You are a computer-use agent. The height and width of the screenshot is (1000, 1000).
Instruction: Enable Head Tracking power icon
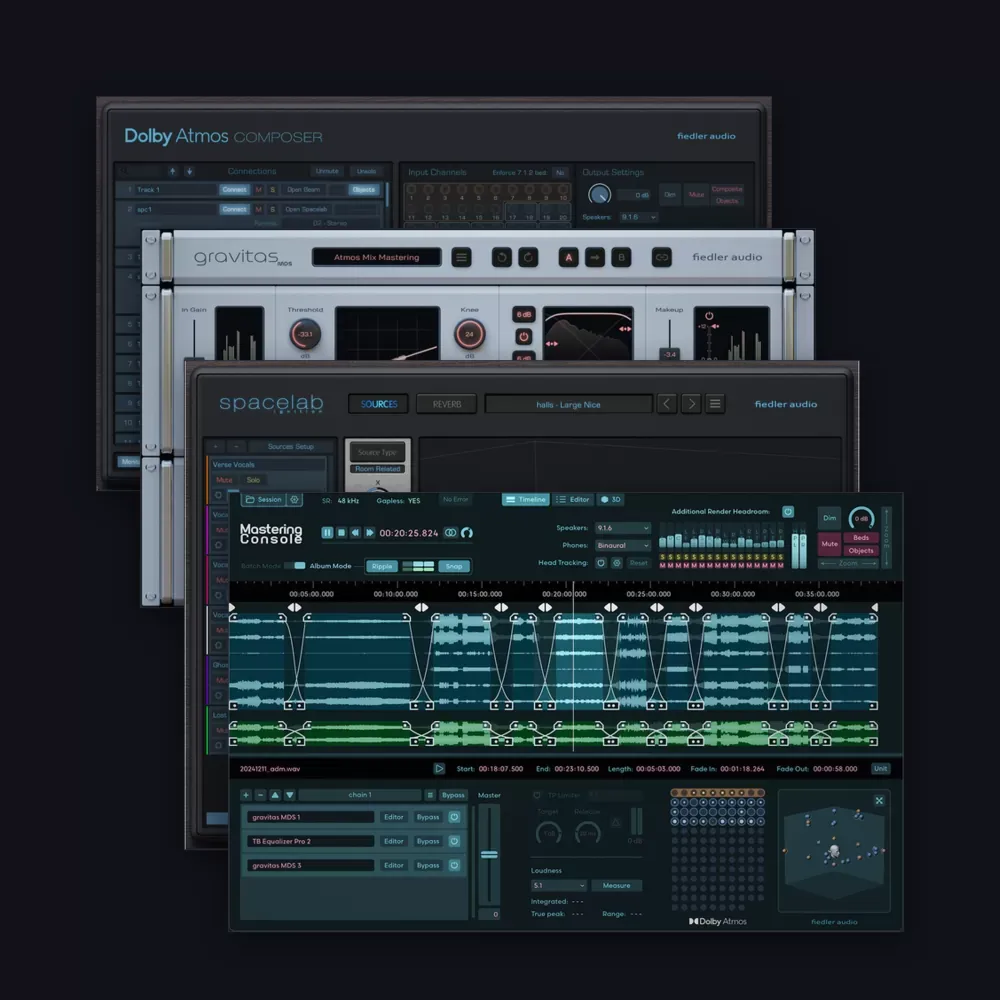(601, 562)
